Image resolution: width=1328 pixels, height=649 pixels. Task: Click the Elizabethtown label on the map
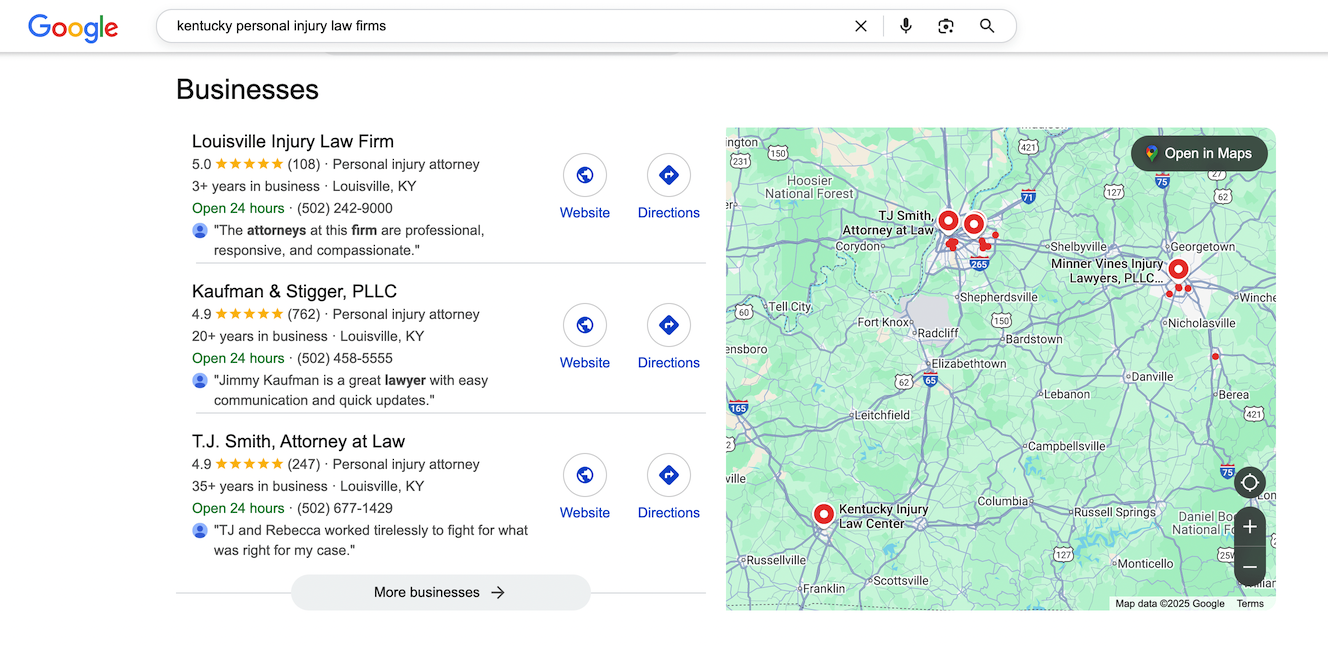tap(969, 364)
